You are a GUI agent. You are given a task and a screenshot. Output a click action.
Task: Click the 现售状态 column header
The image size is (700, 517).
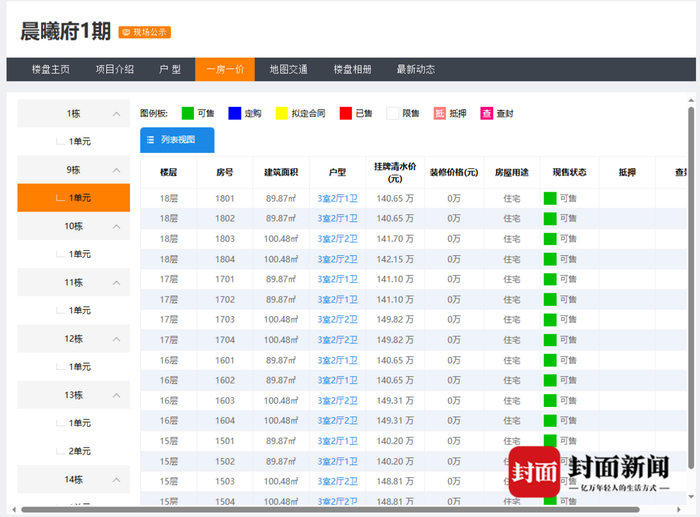click(x=569, y=172)
